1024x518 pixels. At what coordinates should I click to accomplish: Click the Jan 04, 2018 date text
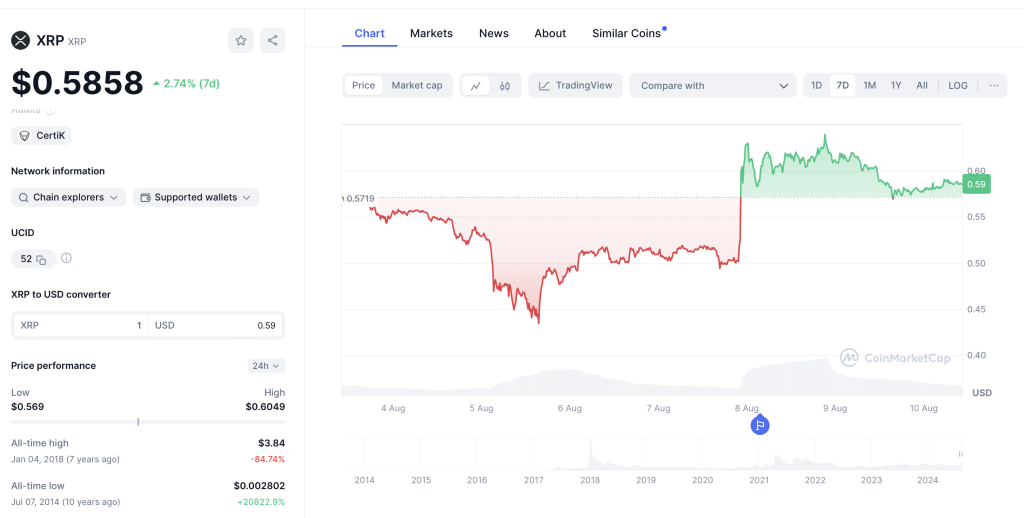click(x=65, y=459)
